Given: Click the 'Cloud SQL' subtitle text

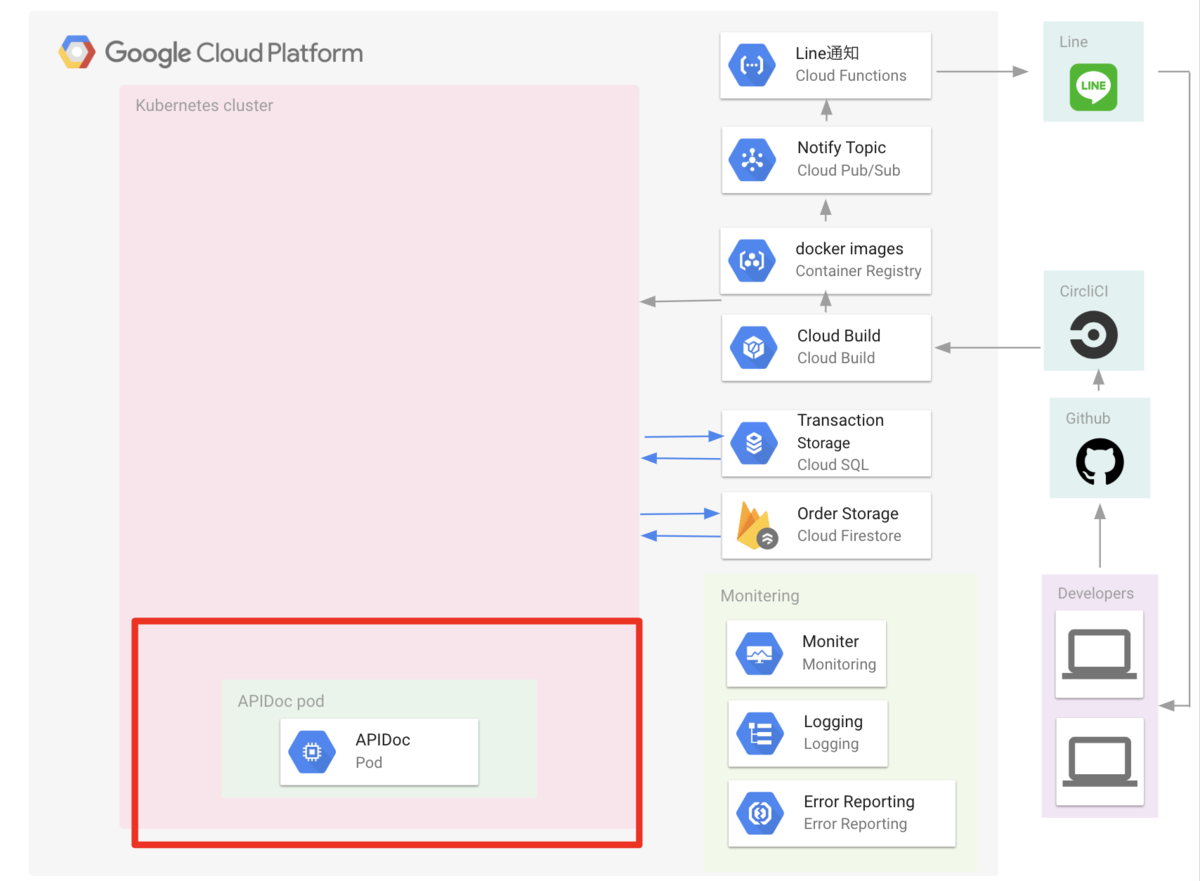Looking at the screenshot, I should coord(832,465).
